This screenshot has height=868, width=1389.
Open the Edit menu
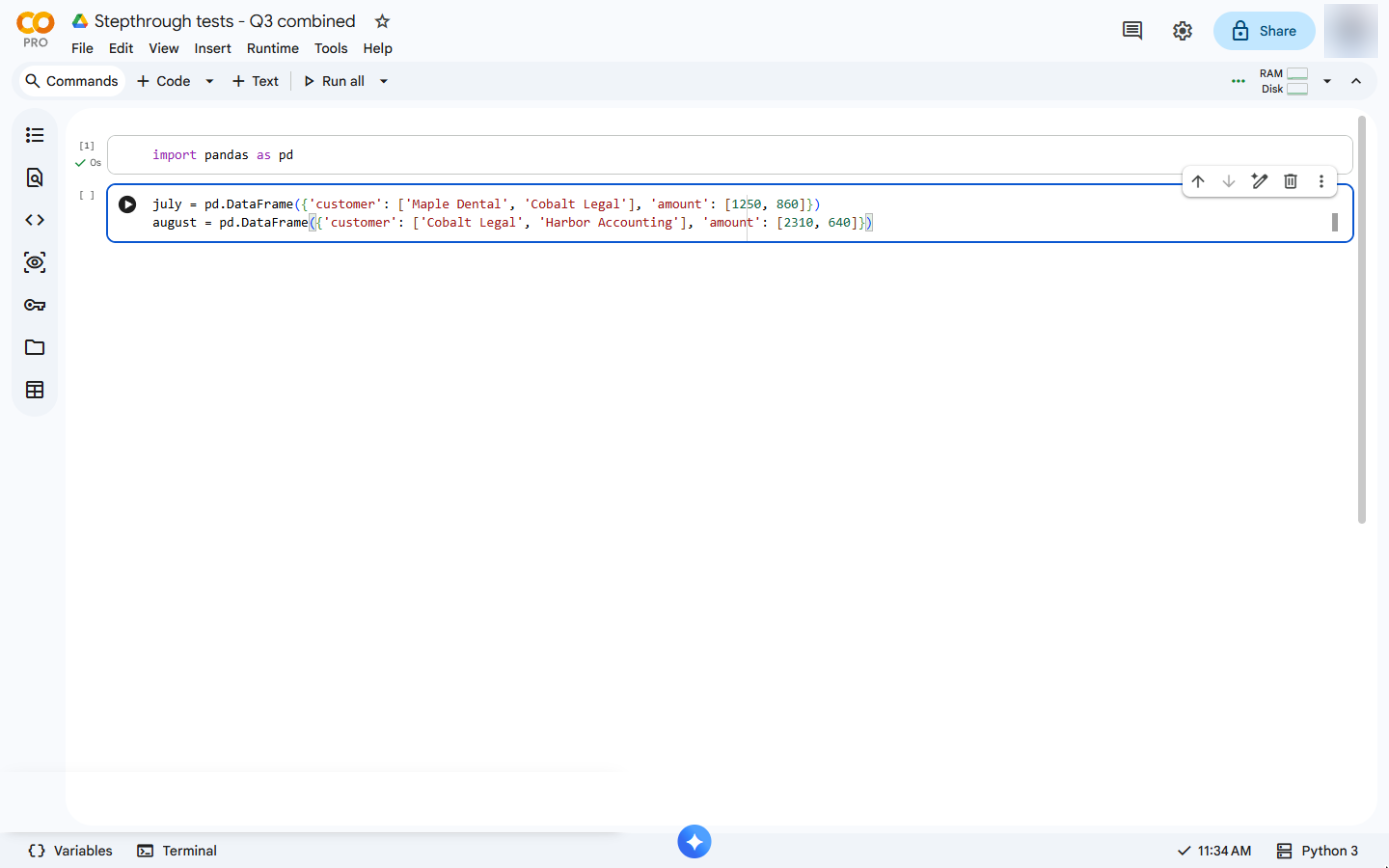[121, 48]
